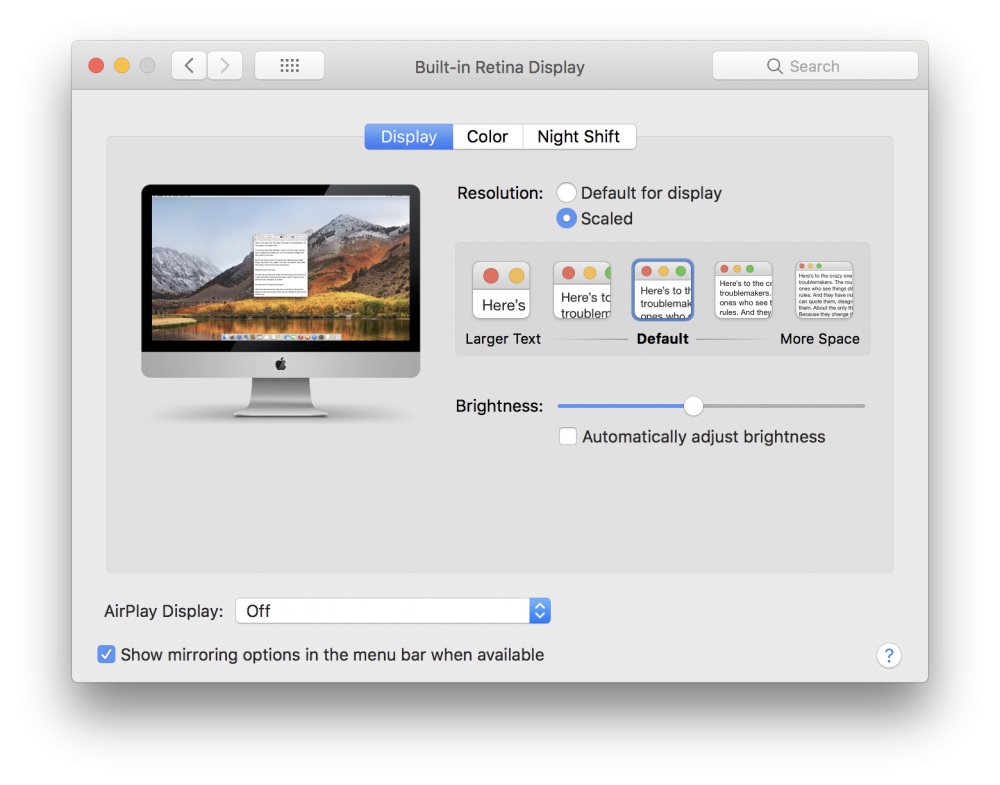The width and height of the screenshot is (1000, 785).
Task: Uncheck Show mirroring options in menu bar
Action: click(x=107, y=654)
